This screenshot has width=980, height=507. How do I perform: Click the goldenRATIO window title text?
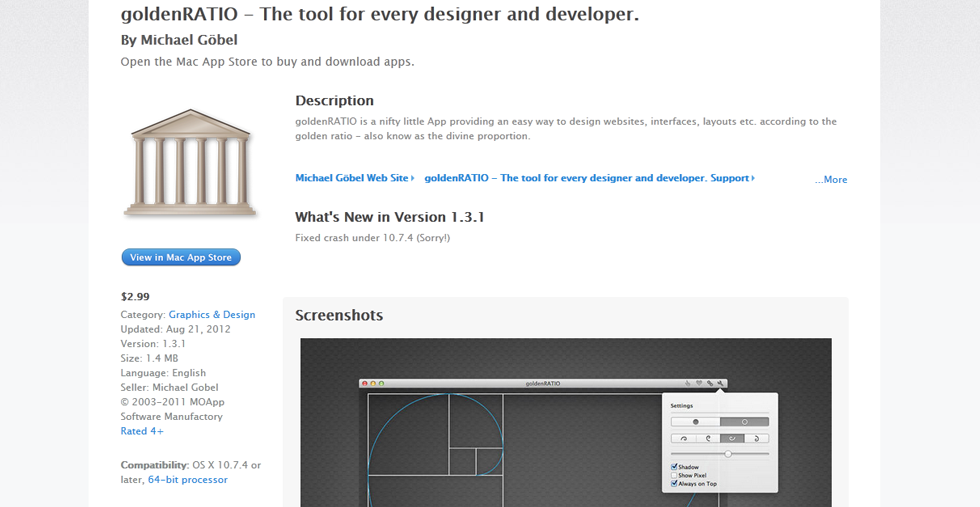pyautogui.click(x=542, y=383)
